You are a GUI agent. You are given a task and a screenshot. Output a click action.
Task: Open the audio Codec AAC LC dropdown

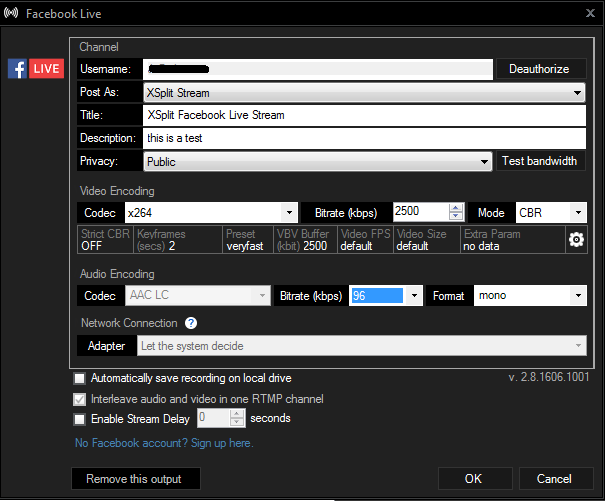[x=198, y=295]
